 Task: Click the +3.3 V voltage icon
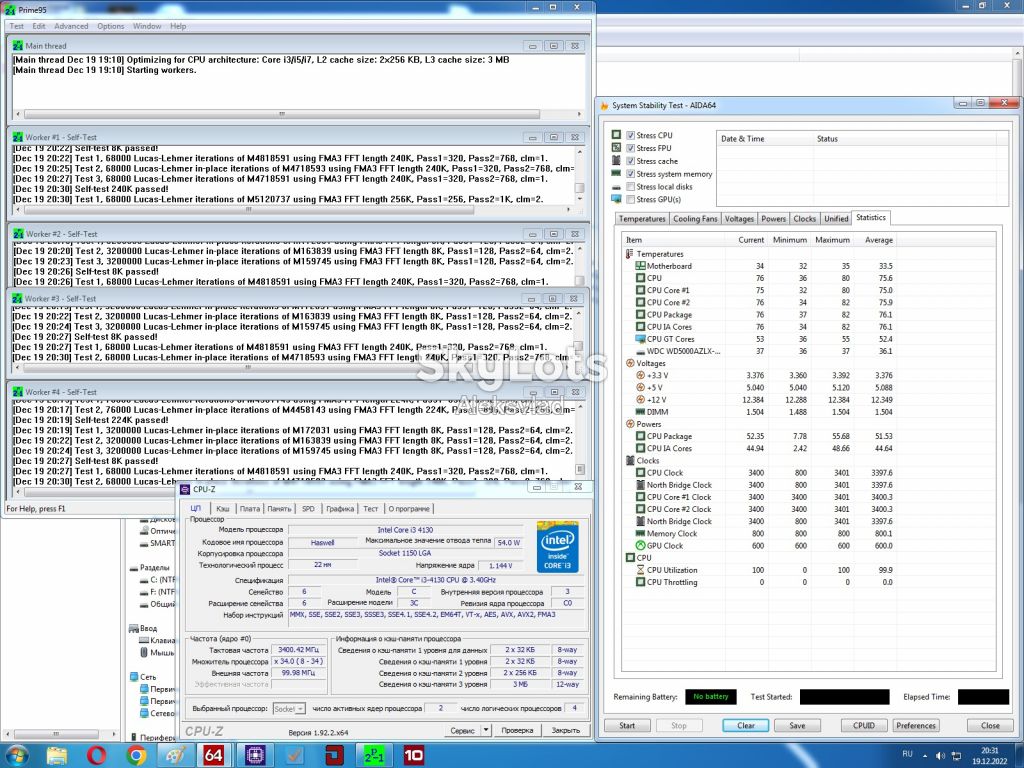641,375
